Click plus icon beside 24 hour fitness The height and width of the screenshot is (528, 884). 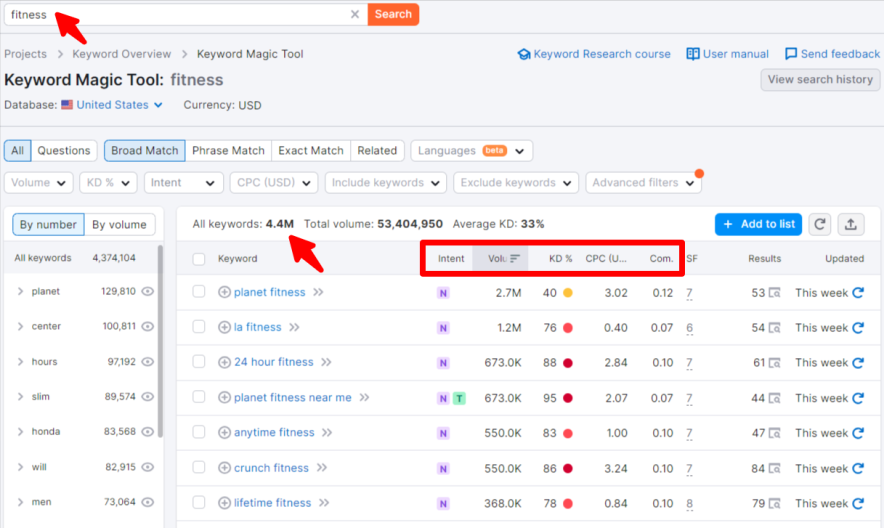(224, 362)
